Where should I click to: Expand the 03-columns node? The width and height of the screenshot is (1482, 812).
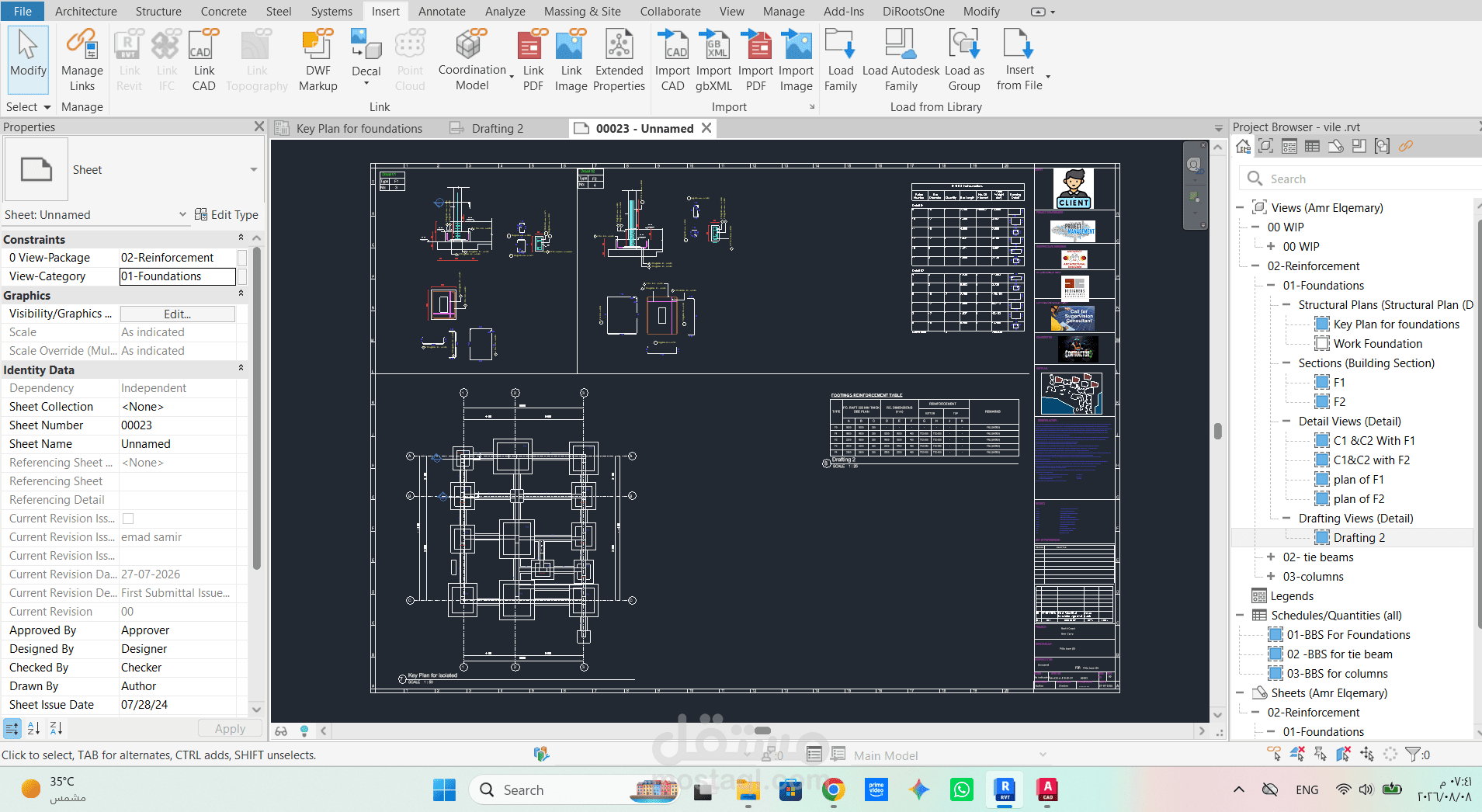pyautogui.click(x=1271, y=576)
